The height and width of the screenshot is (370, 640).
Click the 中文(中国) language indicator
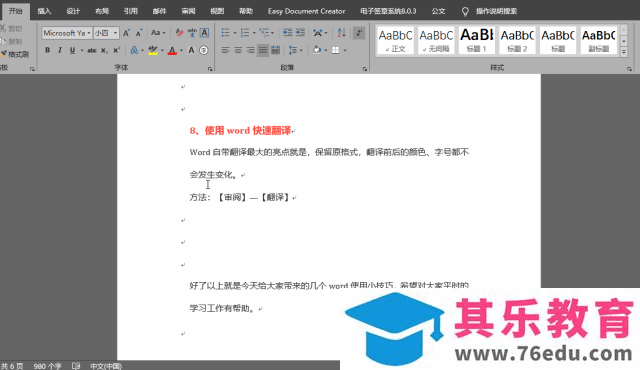tap(106, 366)
